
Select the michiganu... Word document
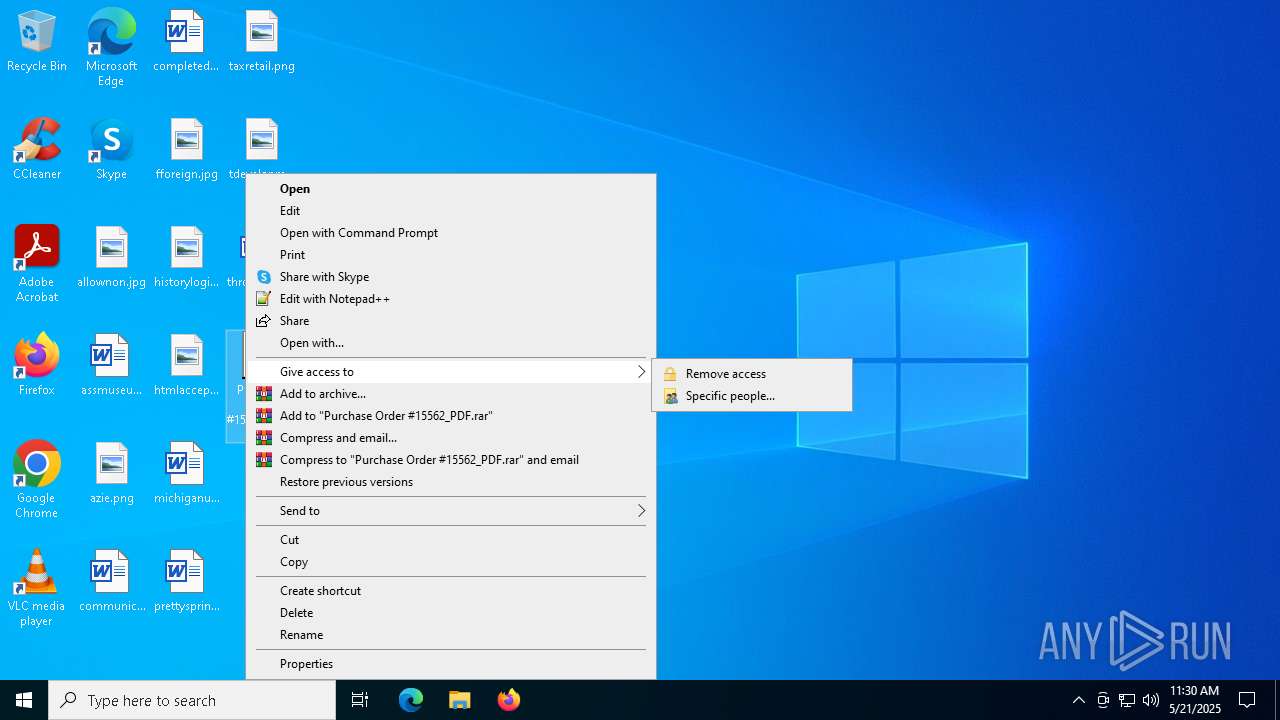(187, 473)
